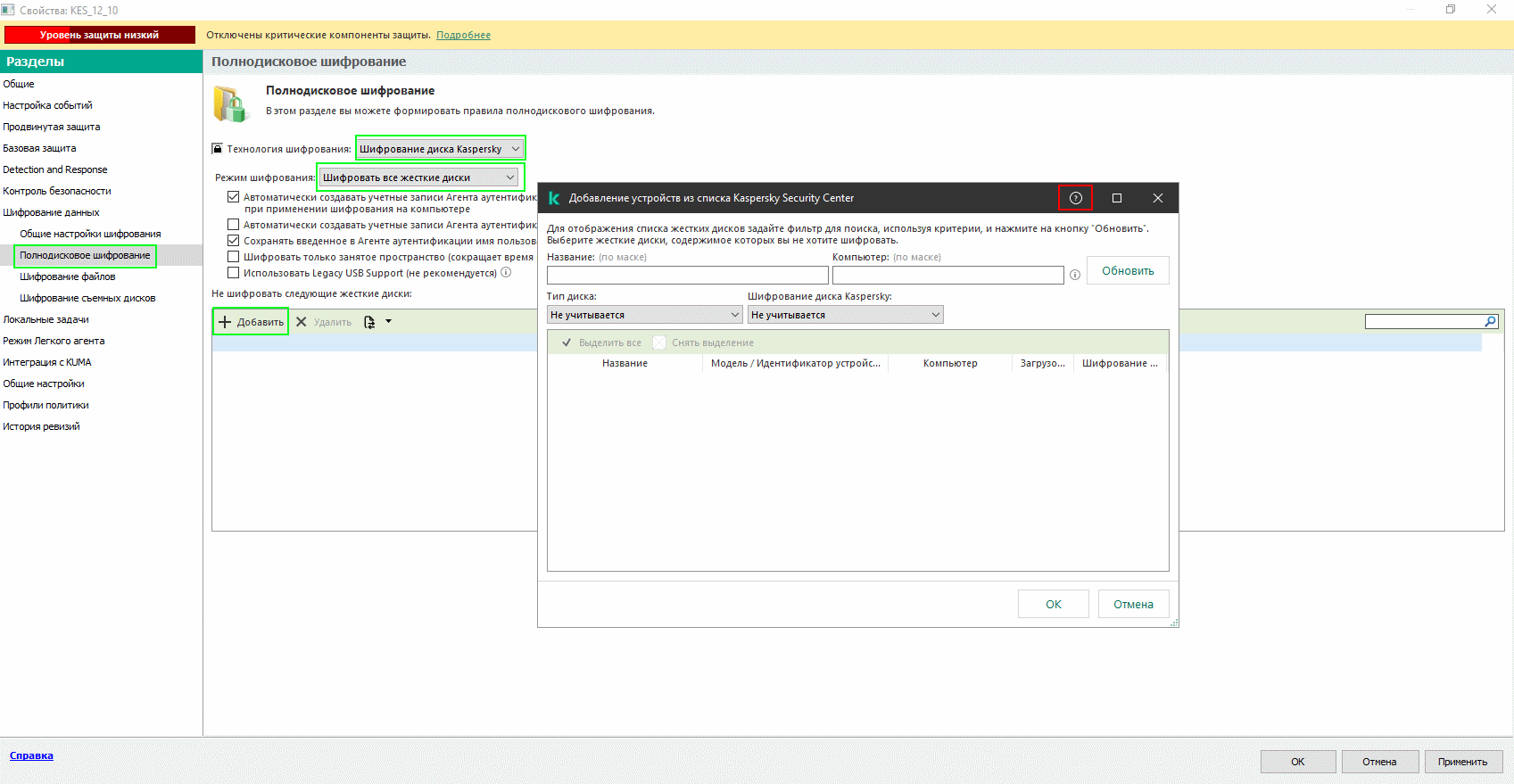The image size is (1514, 784).
Task: Click the help question-mark icon in dialog title
Action: [1075, 198]
